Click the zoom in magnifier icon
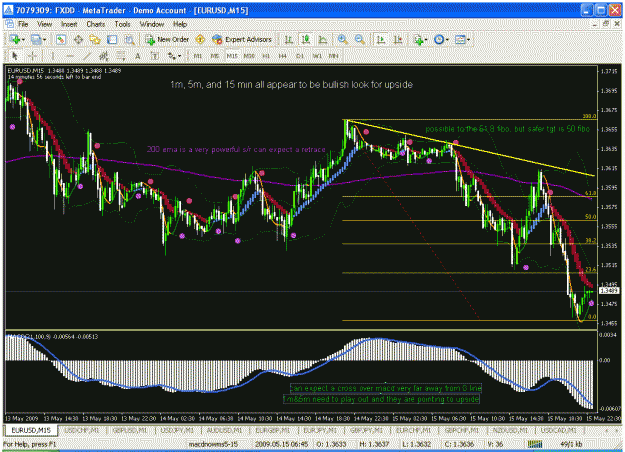The image size is (625, 452). [x=342, y=39]
